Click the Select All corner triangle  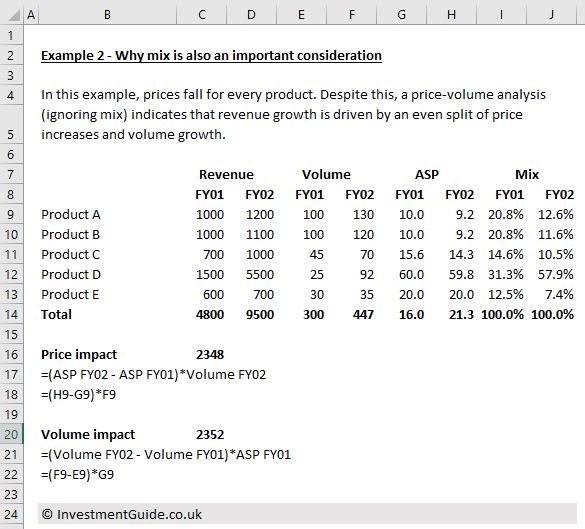tap(13, 15)
